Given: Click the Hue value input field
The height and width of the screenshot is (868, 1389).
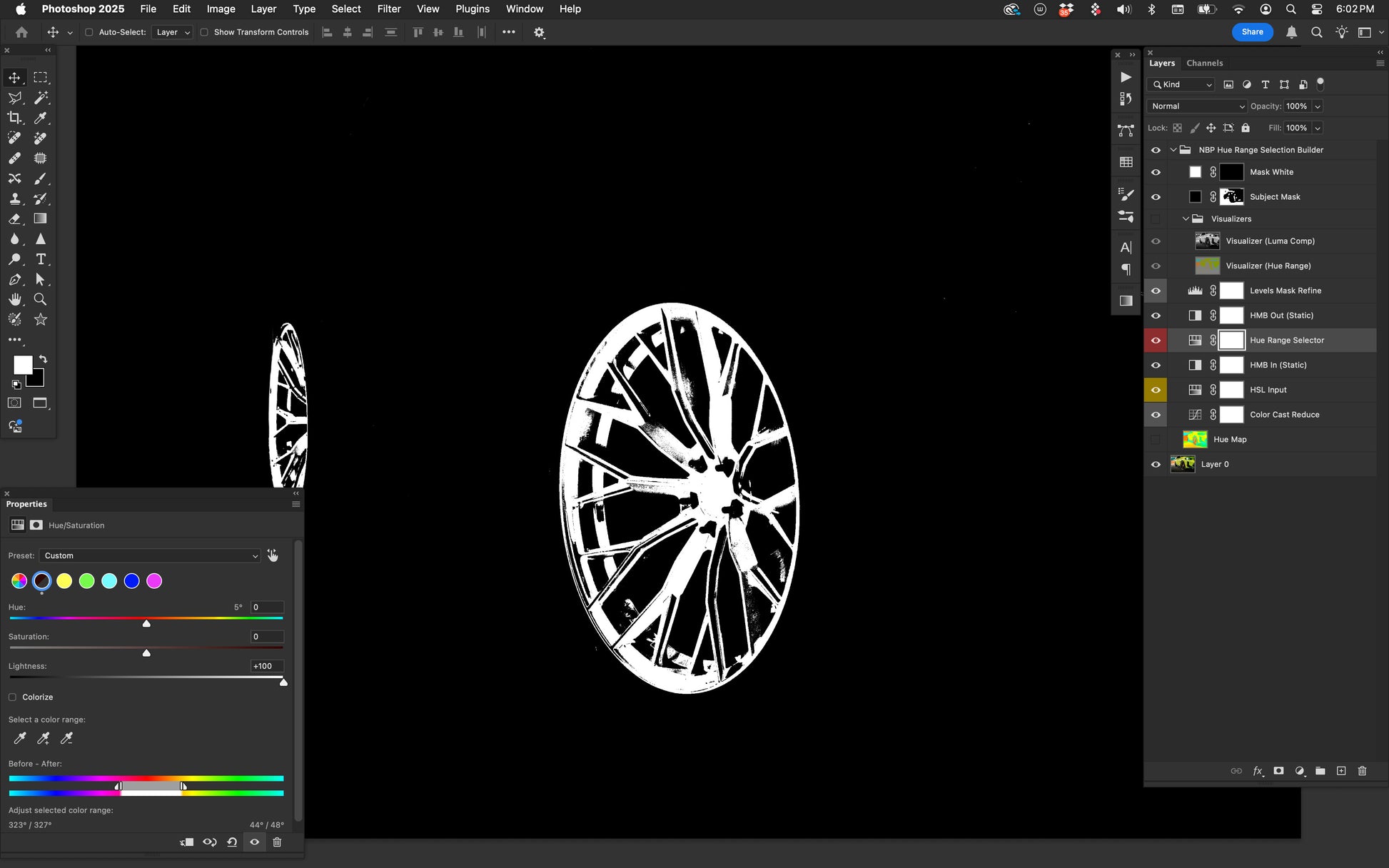Looking at the screenshot, I should tap(267, 607).
